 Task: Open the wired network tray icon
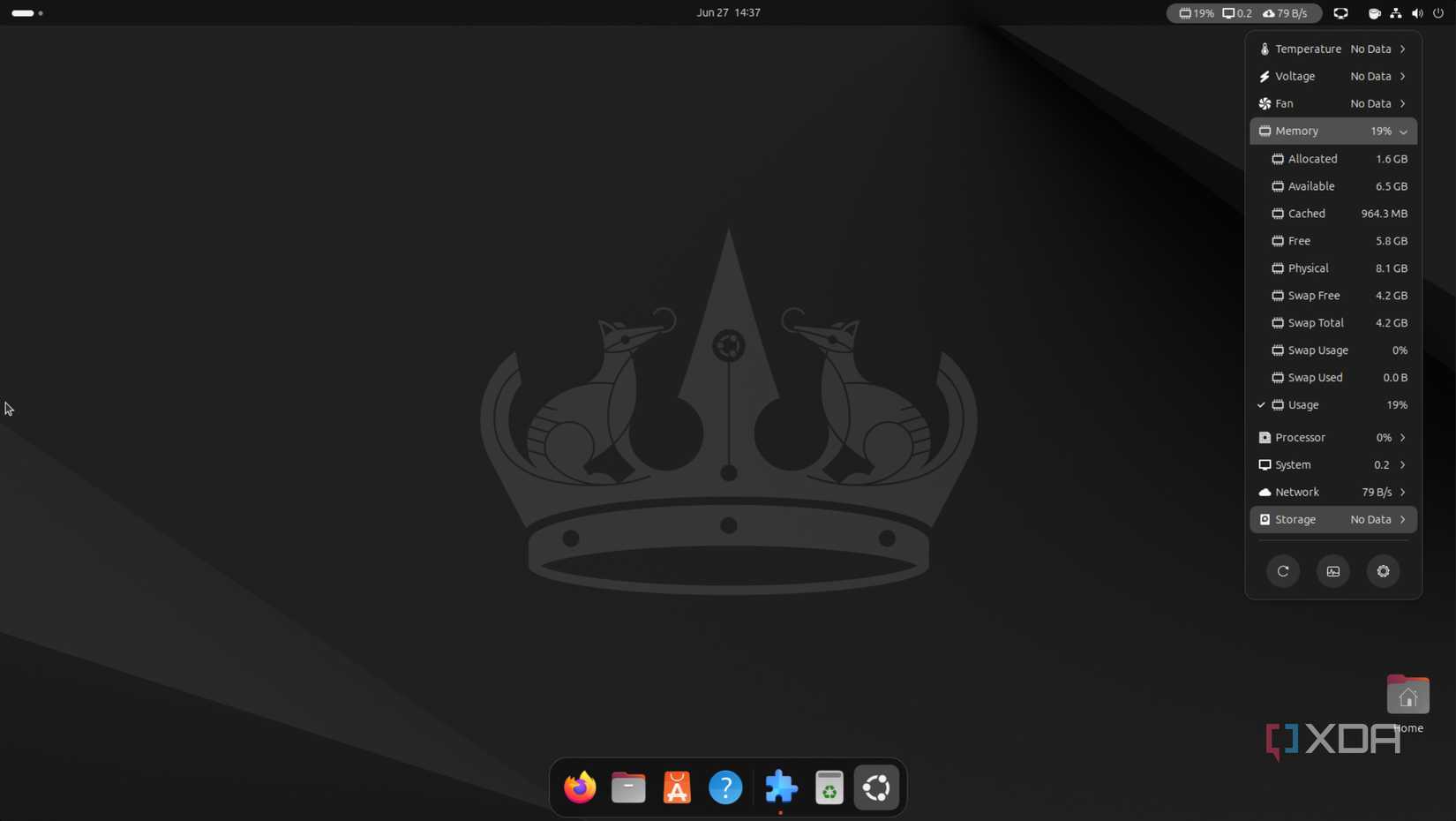[x=1395, y=13]
